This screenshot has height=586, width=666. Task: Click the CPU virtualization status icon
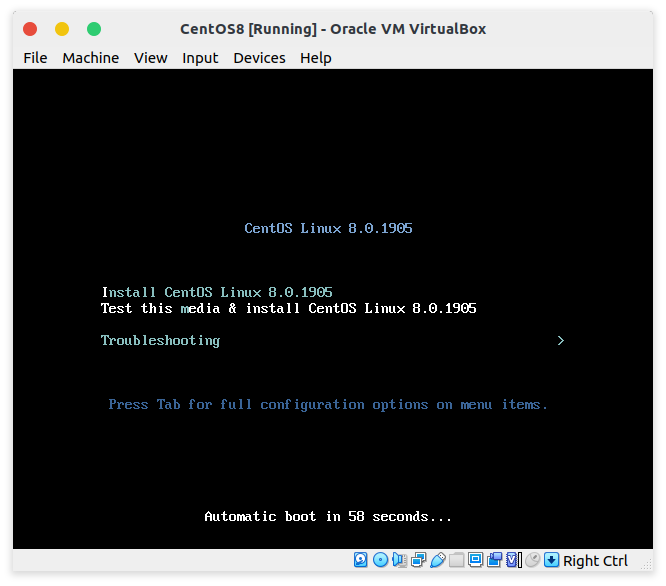pyautogui.click(x=512, y=560)
